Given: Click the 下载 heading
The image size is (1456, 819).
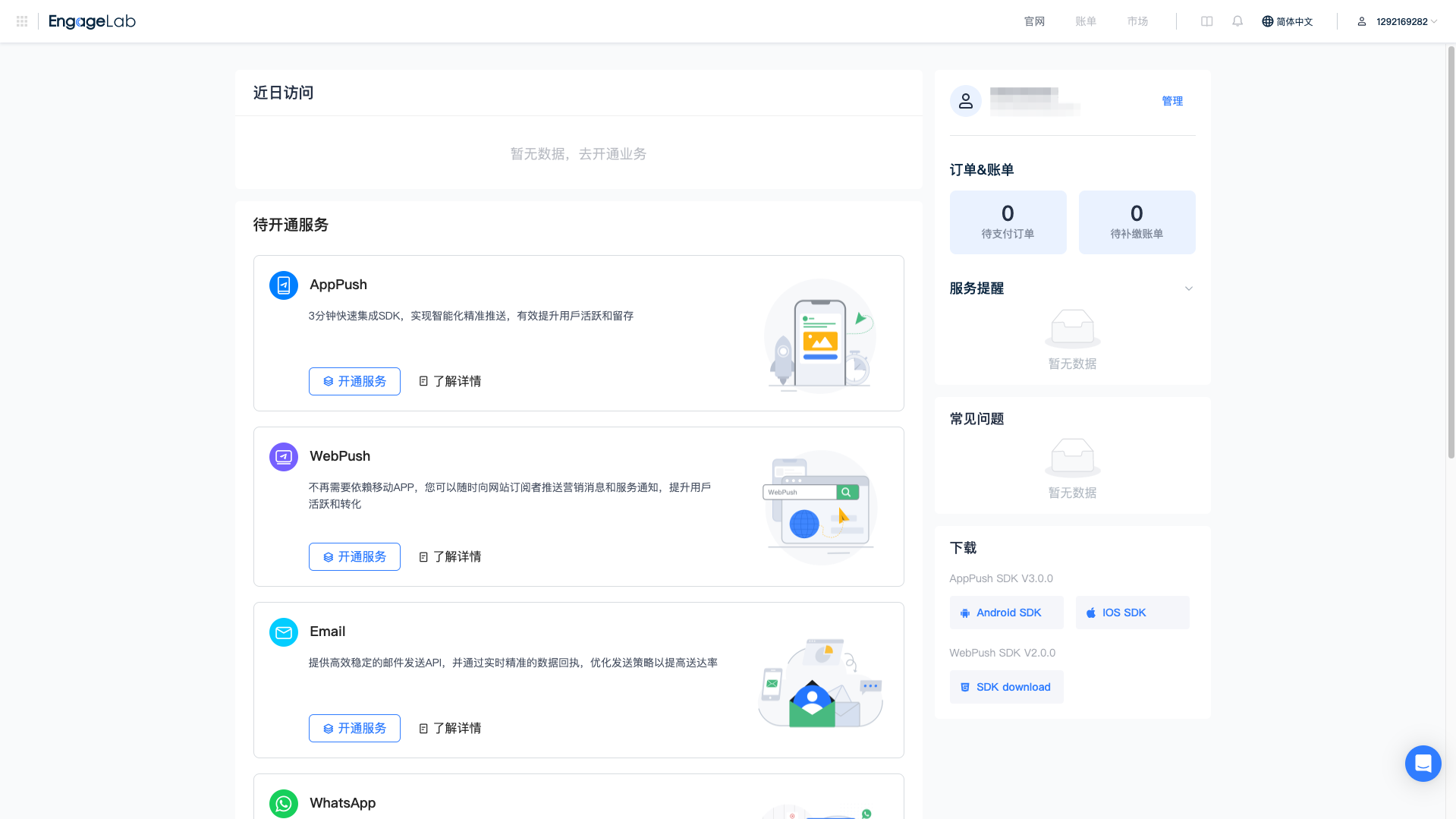Looking at the screenshot, I should point(963,548).
